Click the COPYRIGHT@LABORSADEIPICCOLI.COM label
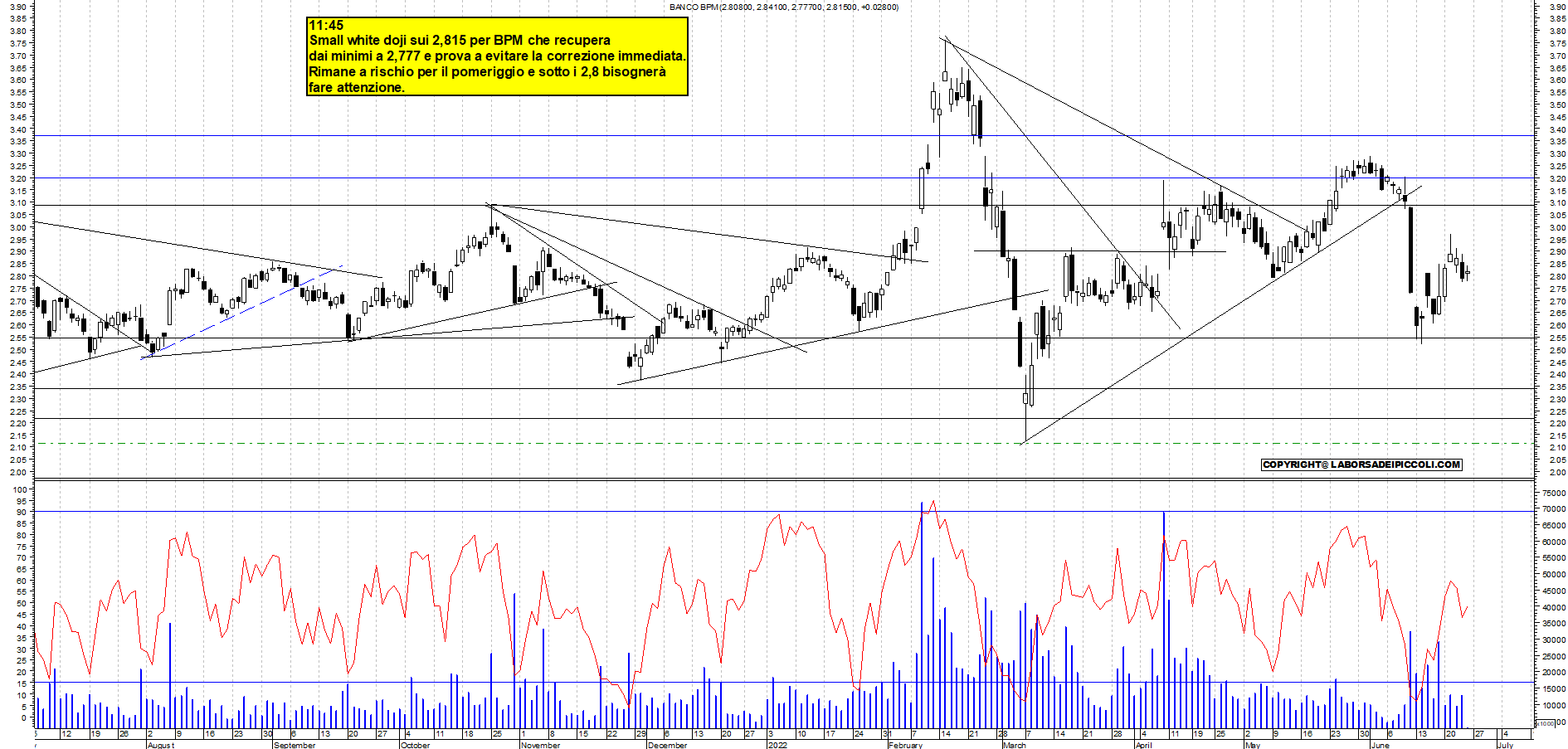1568x749 pixels. tap(1361, 464)
